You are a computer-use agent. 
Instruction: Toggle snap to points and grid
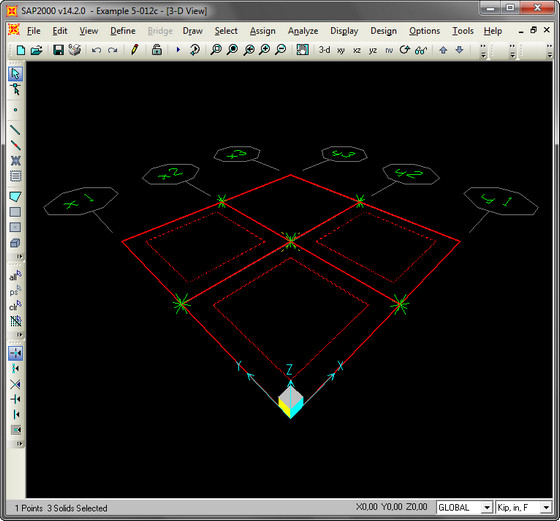15,353
